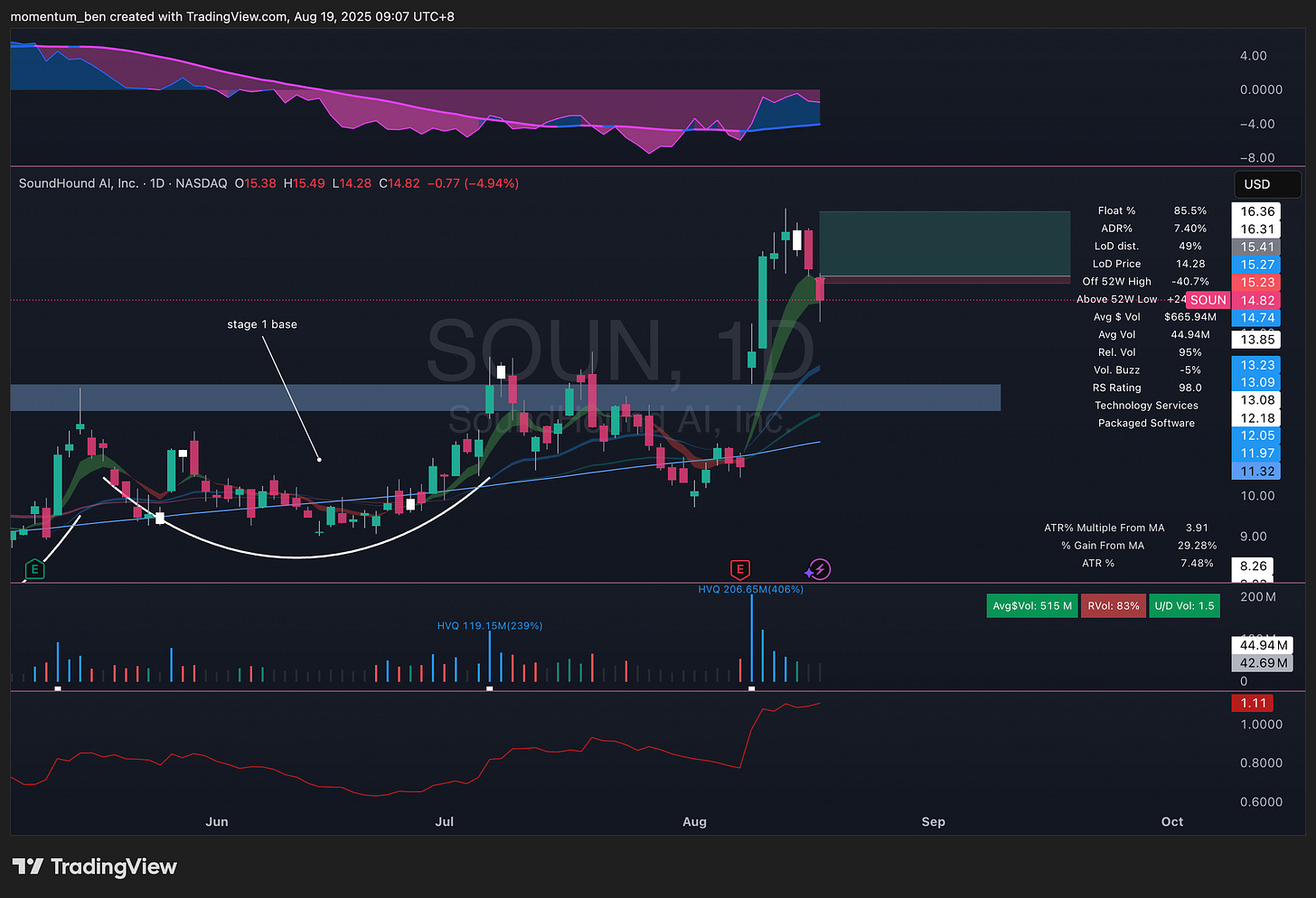1316x898 pixels.
Task: Click the -40.7% off-high value
Action: click(1189, 281)
